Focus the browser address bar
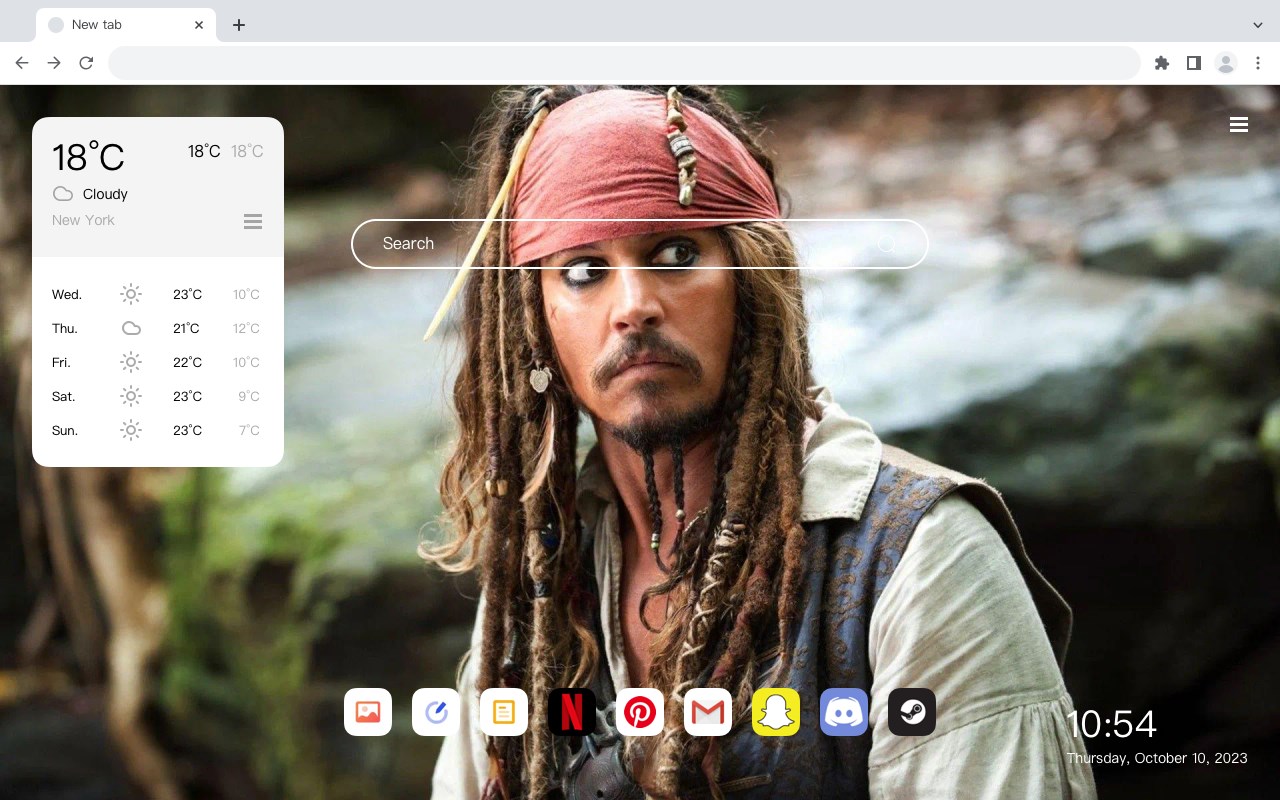The image size is (1280, 800). (624, 63)
